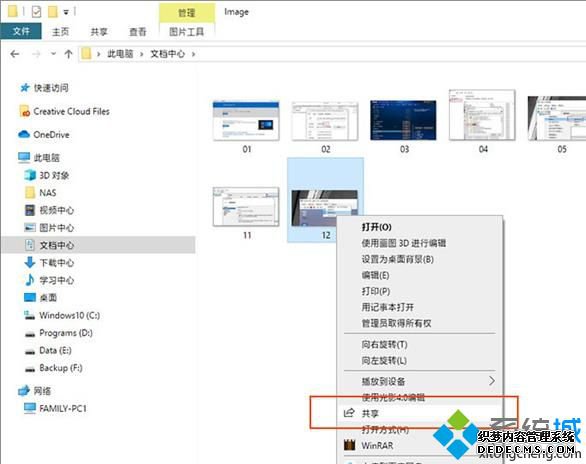Choose 向右旋转(T) menu entry
This screenshot has width=586, height=464.
pos(420,344)
